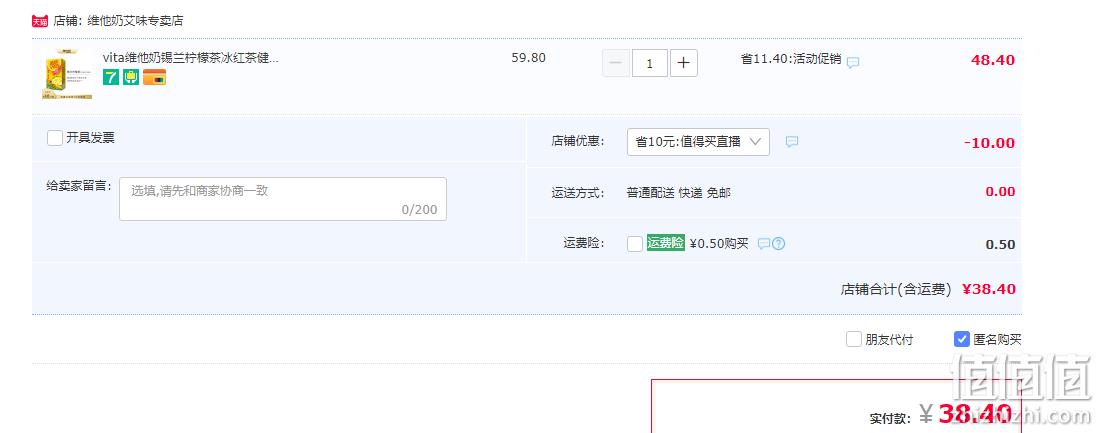Viewport: 1100px width, 433px height.
Task: Click the 0.50 insurance price value
Action: click(1000, 245)
